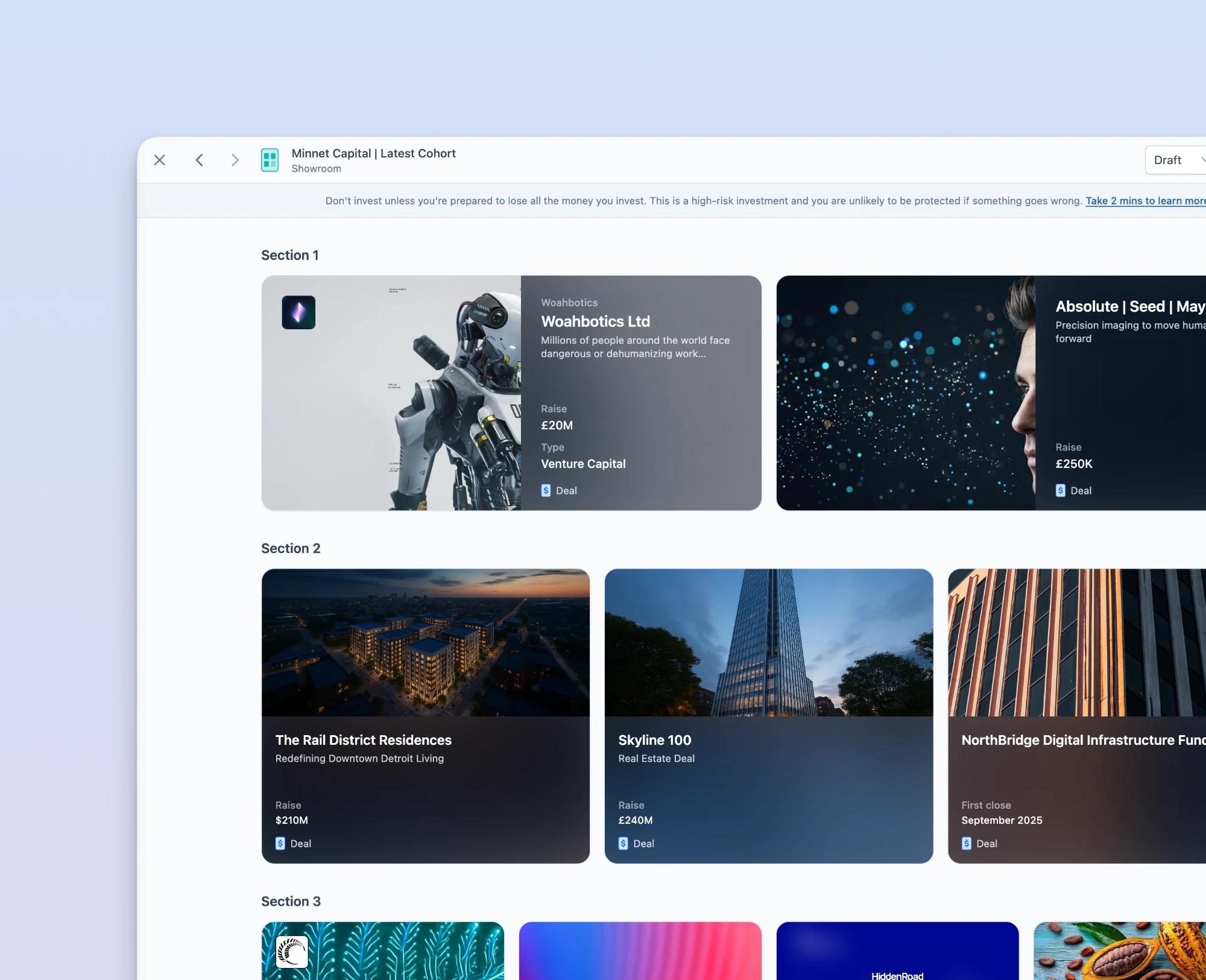Open the cocoa beans Section 3 card
This screenshot has width=1206, height=980.
[x=1120, y=951]
